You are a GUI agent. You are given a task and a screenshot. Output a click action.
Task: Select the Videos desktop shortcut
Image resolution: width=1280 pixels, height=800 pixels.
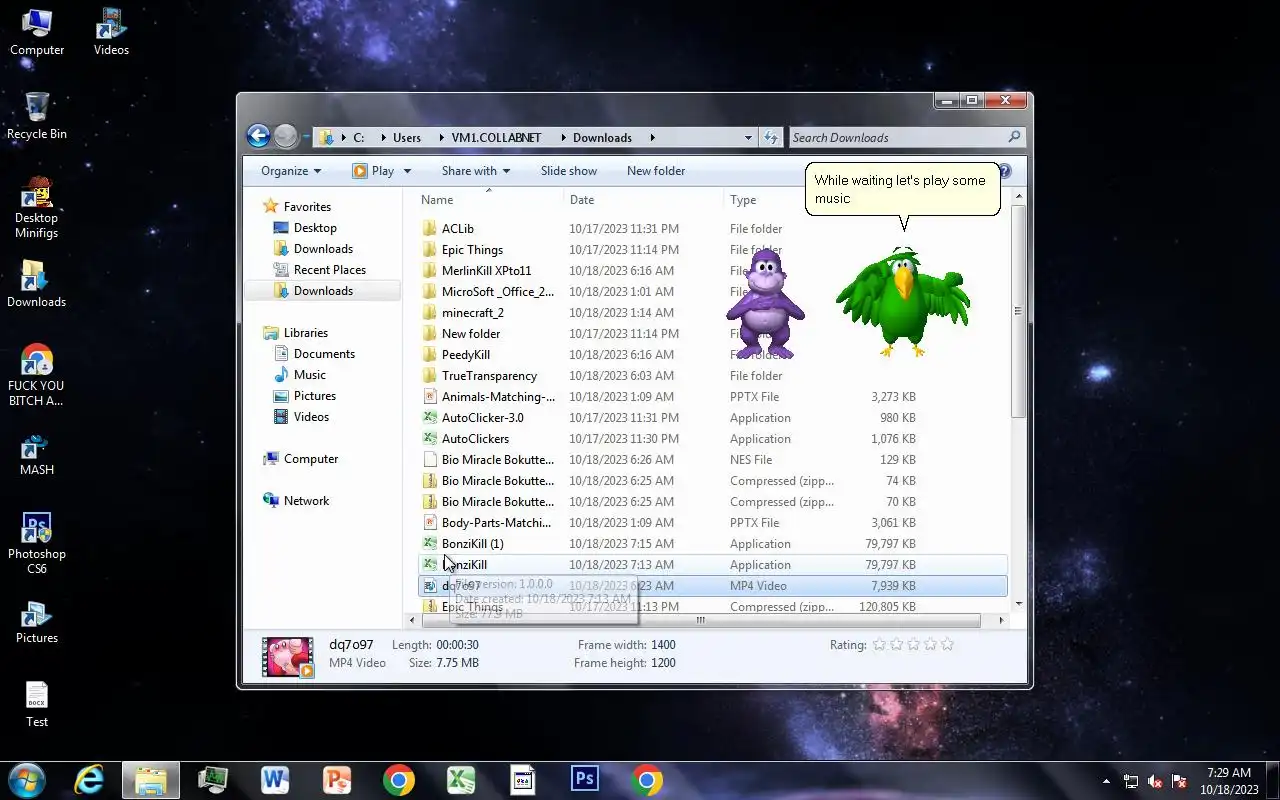coord(111,32)
